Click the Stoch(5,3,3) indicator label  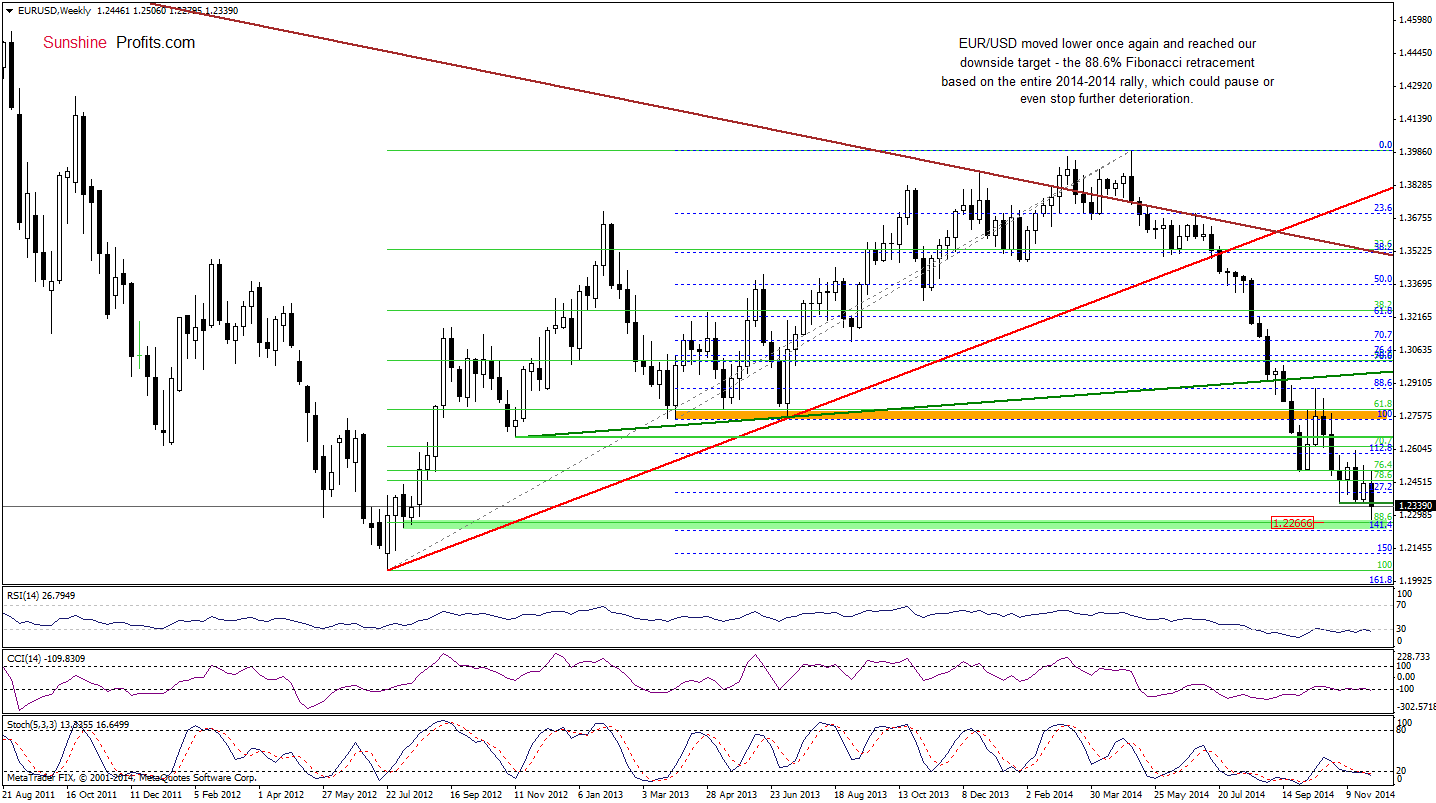click(x=68, y=724)
